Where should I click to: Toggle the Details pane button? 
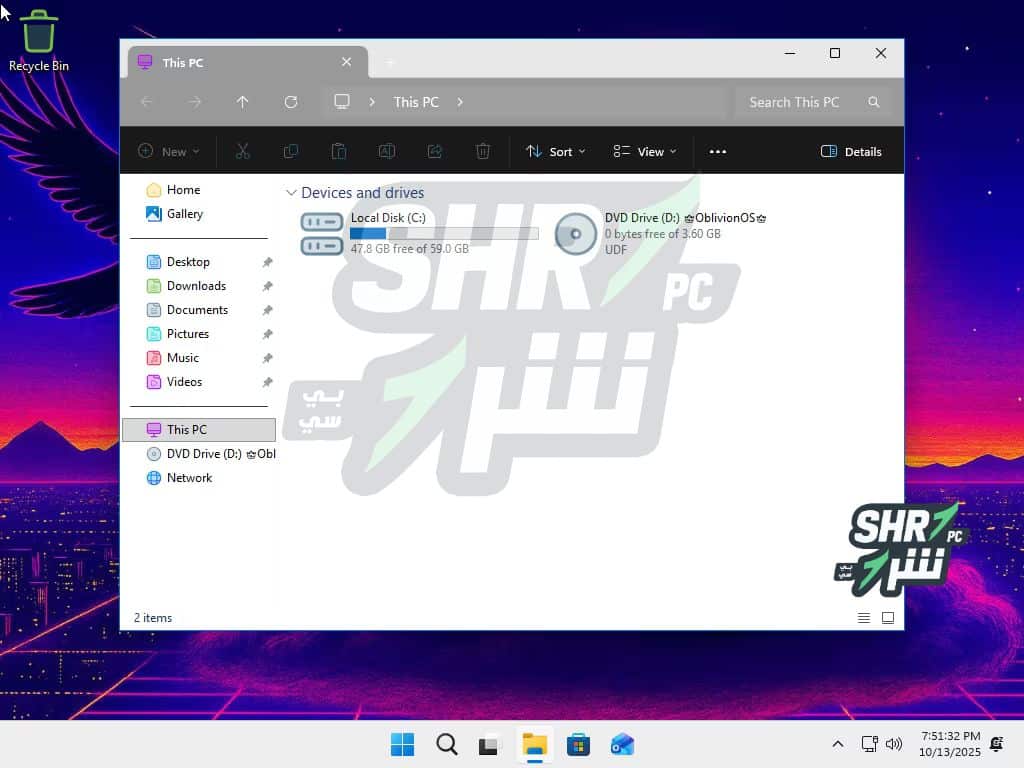(x=851, y=152)
